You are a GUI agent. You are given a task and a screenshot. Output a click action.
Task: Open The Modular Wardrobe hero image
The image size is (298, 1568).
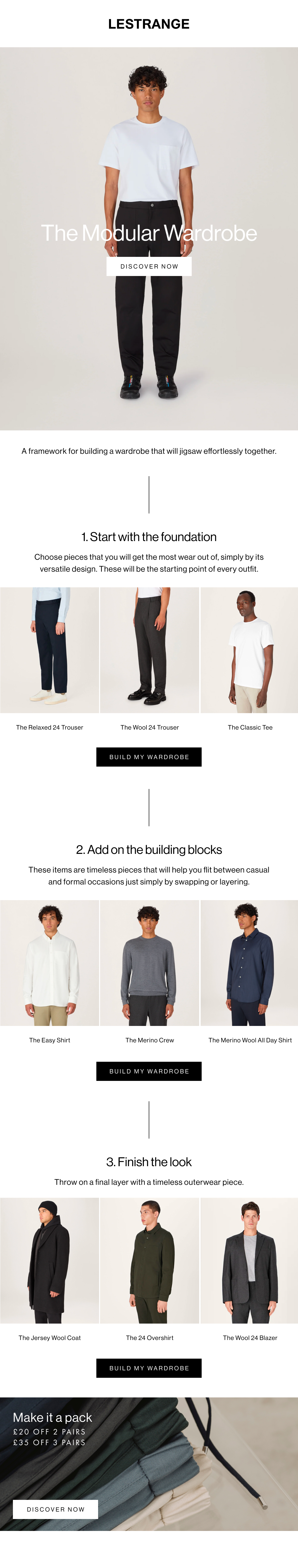tap(149, 239)
